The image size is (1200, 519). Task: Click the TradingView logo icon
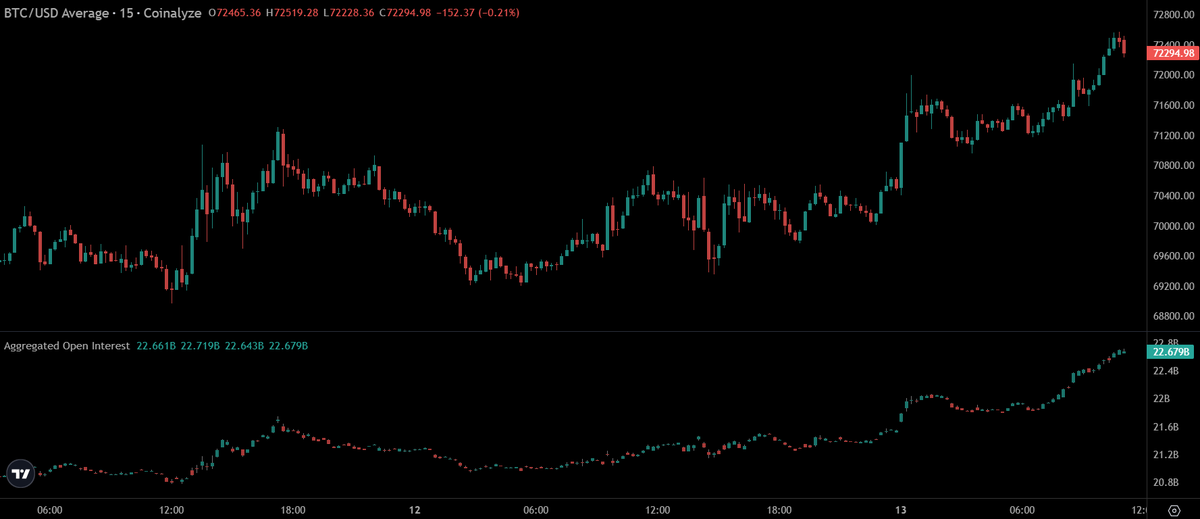click(20, 474)
